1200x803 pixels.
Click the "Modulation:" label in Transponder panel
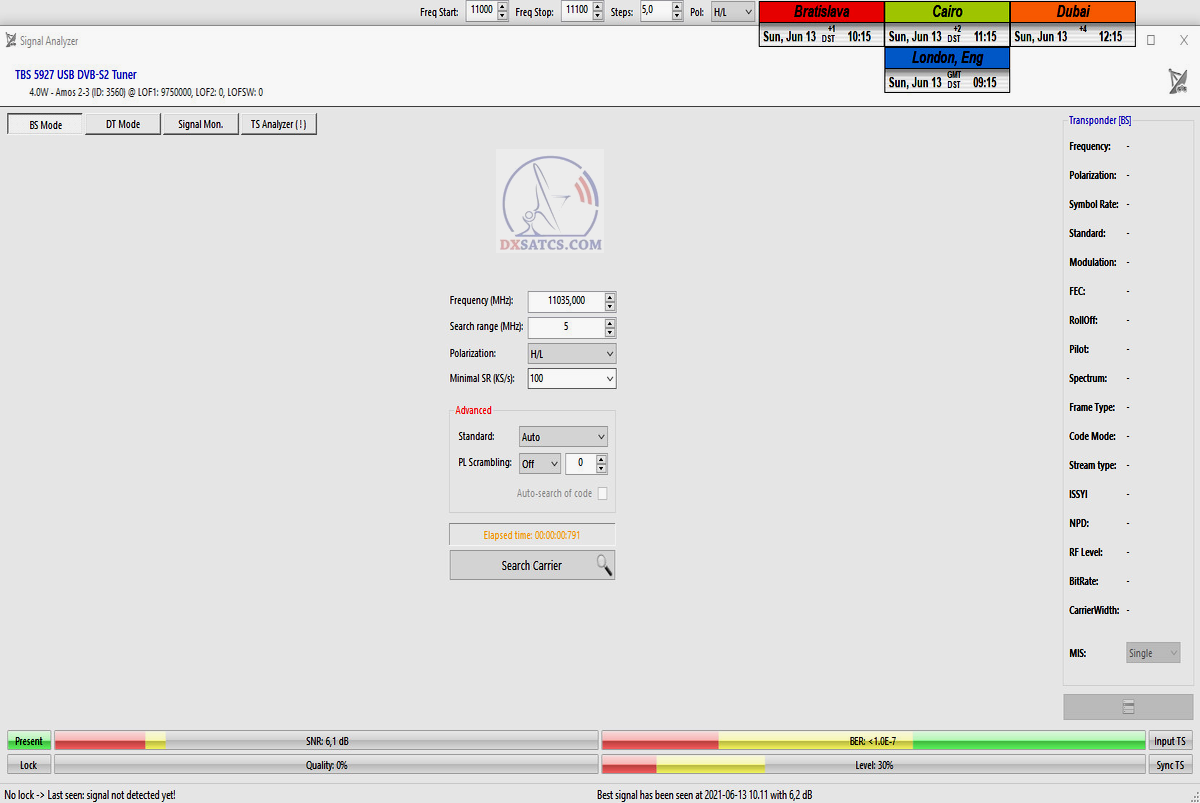[1093, 262]
